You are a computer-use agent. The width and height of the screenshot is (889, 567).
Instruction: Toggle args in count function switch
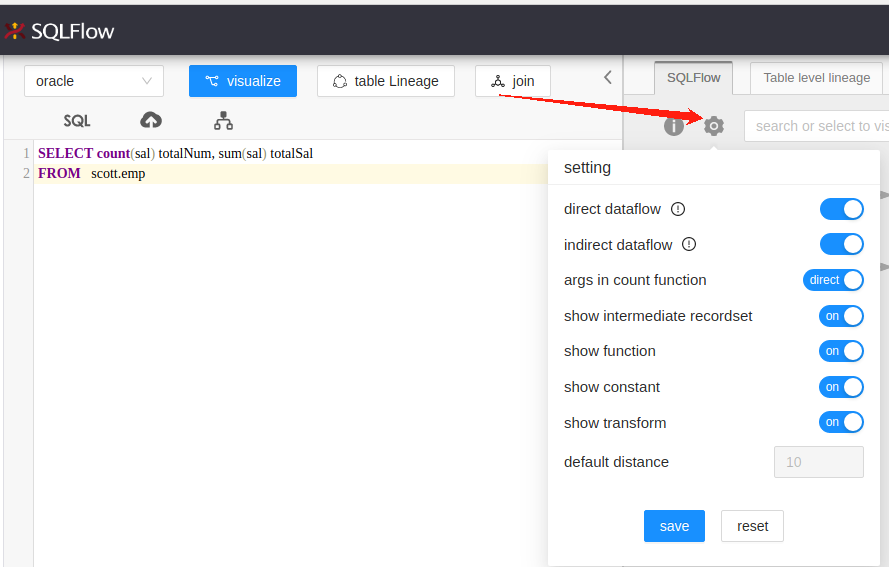[833, 280]
